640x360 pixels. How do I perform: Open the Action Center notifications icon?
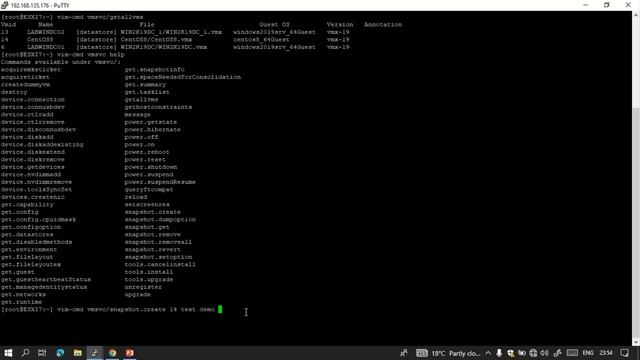[624, 353]
